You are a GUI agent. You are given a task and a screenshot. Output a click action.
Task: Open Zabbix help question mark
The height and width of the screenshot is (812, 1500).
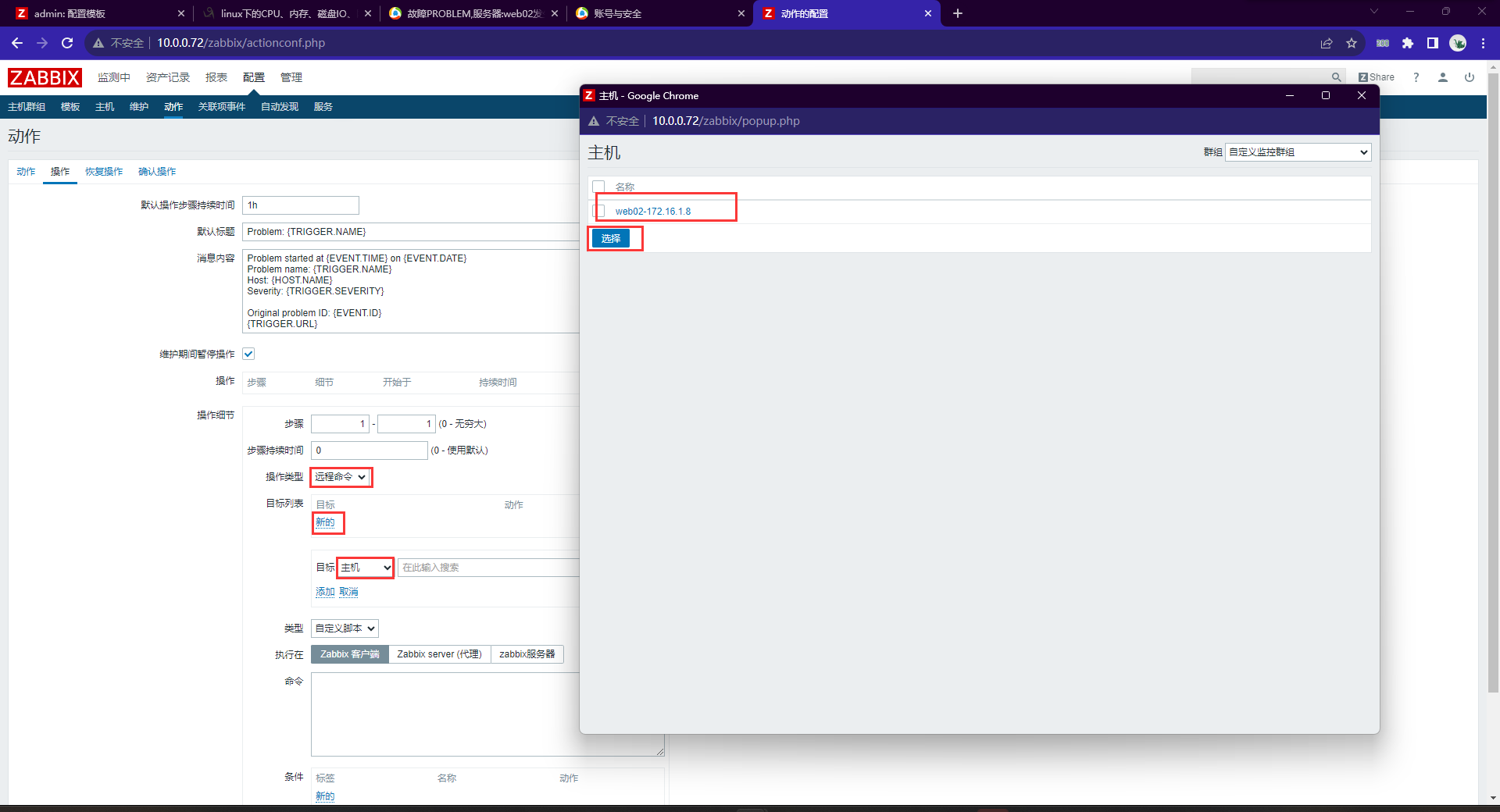(x=1416, y=77)
